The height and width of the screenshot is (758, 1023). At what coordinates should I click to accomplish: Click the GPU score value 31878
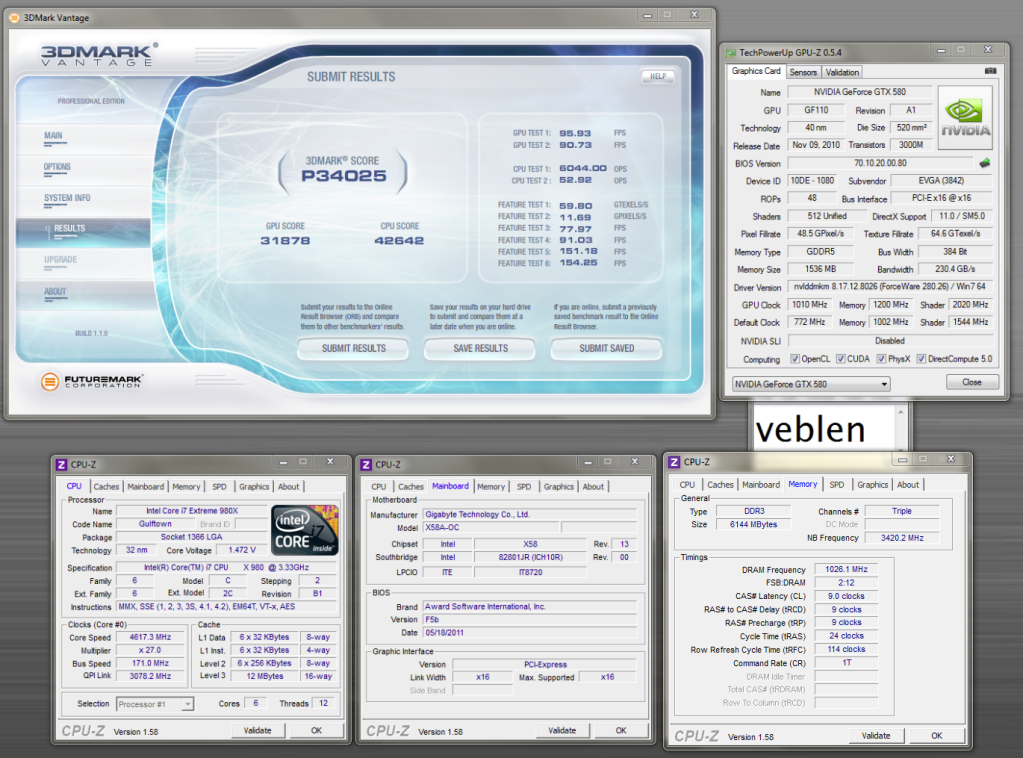coord(285,241)
